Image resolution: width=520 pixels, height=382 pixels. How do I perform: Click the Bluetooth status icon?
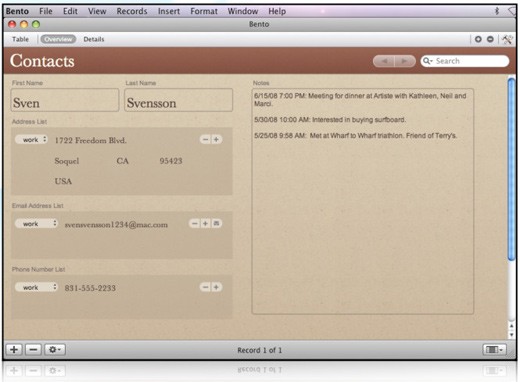click(x=497, y=11)
